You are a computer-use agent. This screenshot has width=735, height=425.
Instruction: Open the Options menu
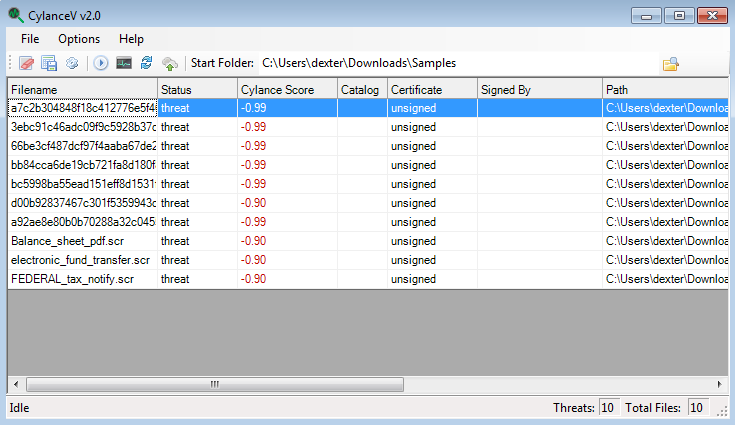point(79,39)
